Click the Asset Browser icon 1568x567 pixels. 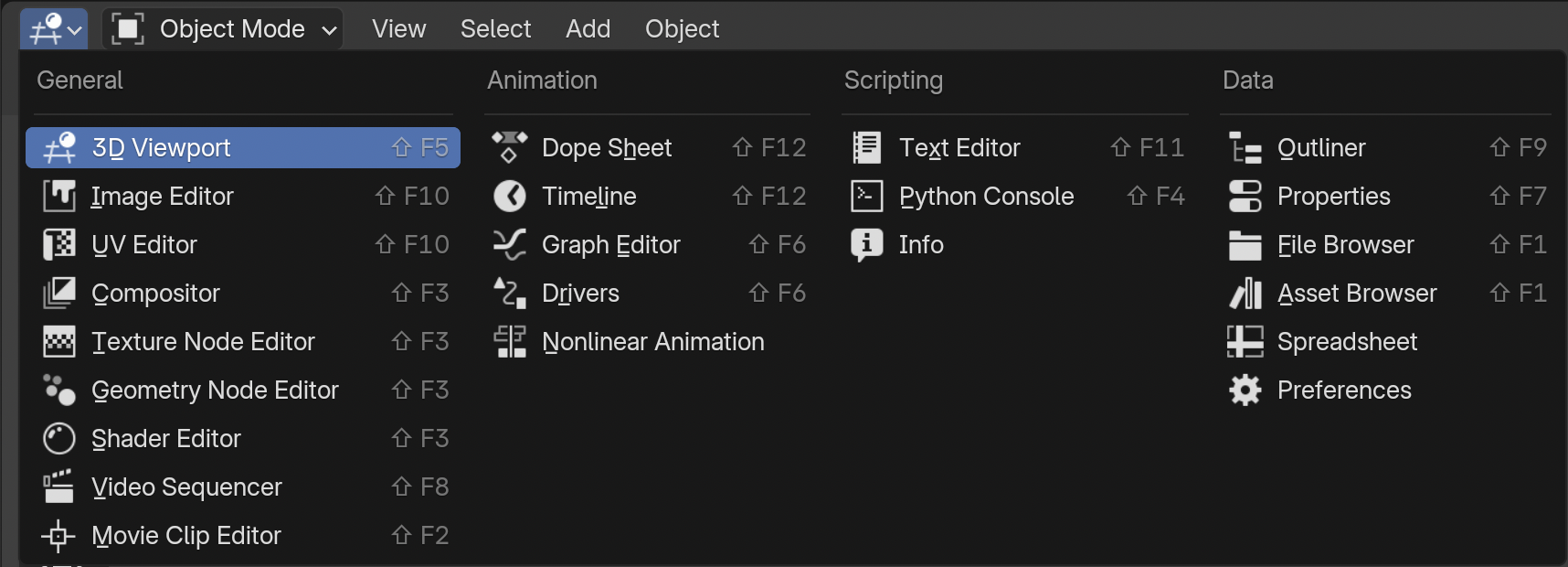click(x=1245, y=293)
